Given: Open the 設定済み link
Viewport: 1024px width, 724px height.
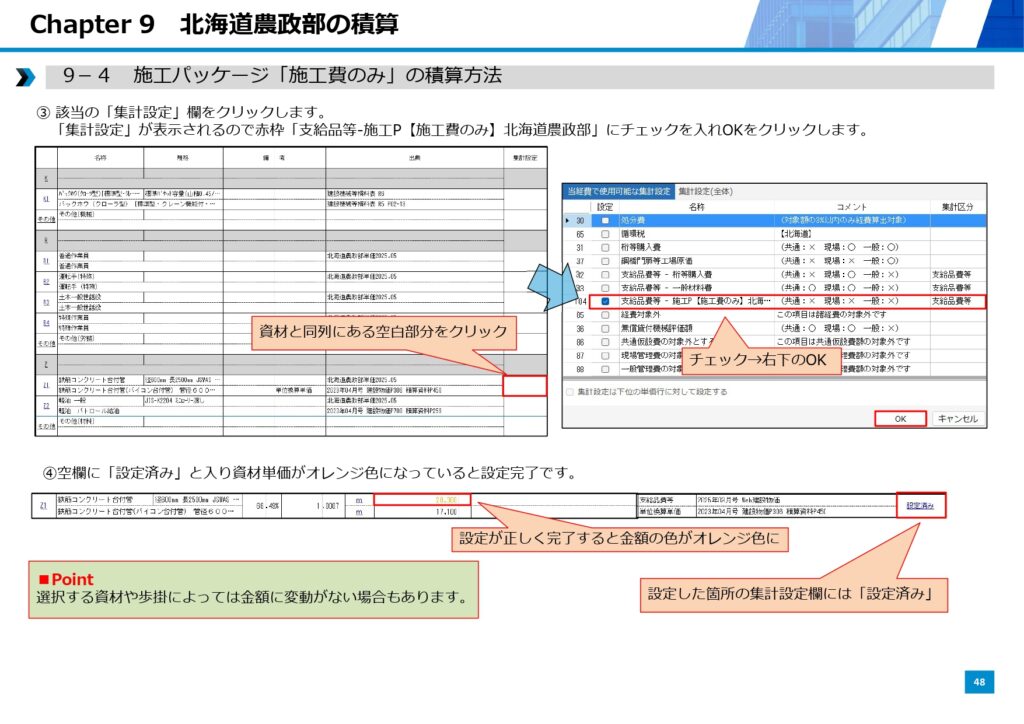Looking at the screenshot, I should coord(920,506).
